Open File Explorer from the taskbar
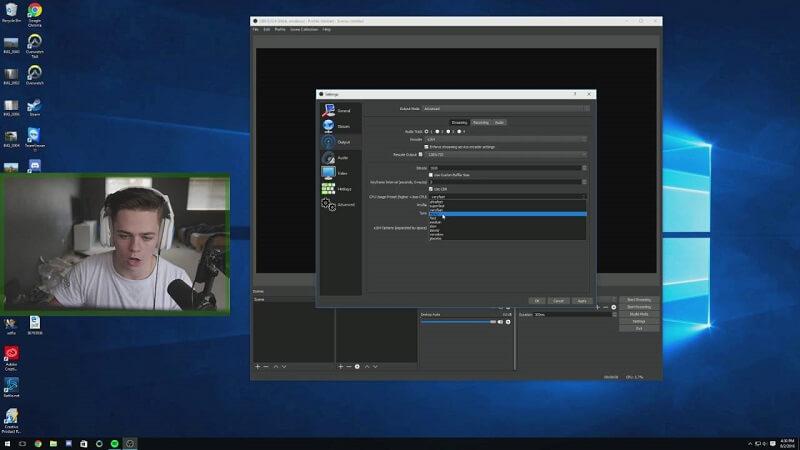Image resolution: width=800 pixels, height=450 pixels. (x=53, y=443)
